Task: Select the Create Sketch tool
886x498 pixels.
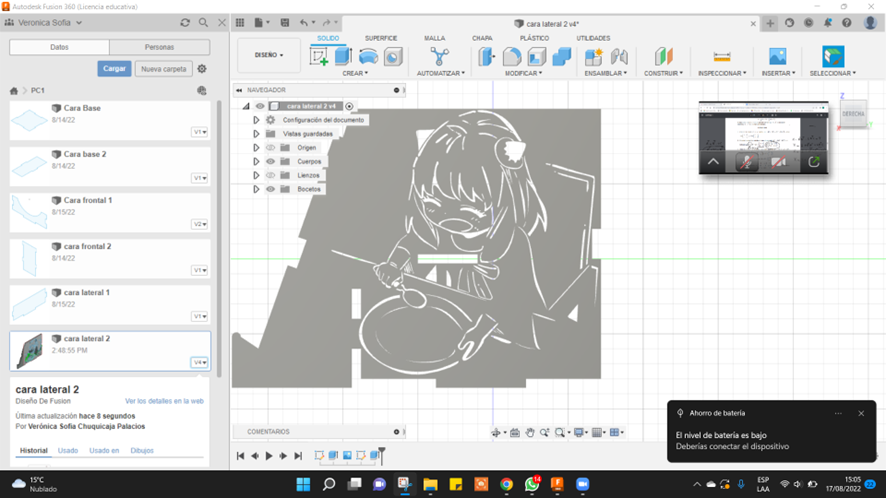Action: pos(319,57)
